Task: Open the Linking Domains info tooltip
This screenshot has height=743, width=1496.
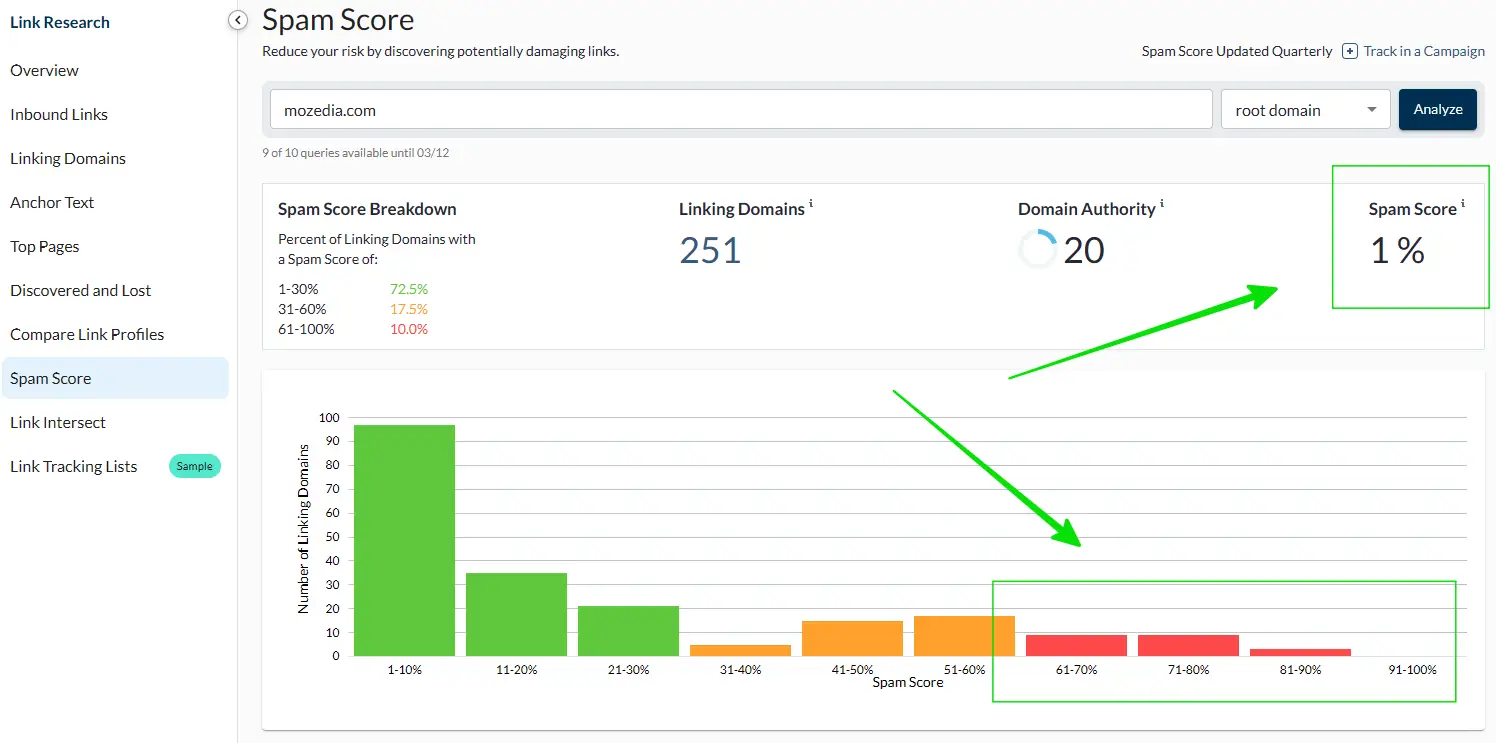Action: coord(811,203)
